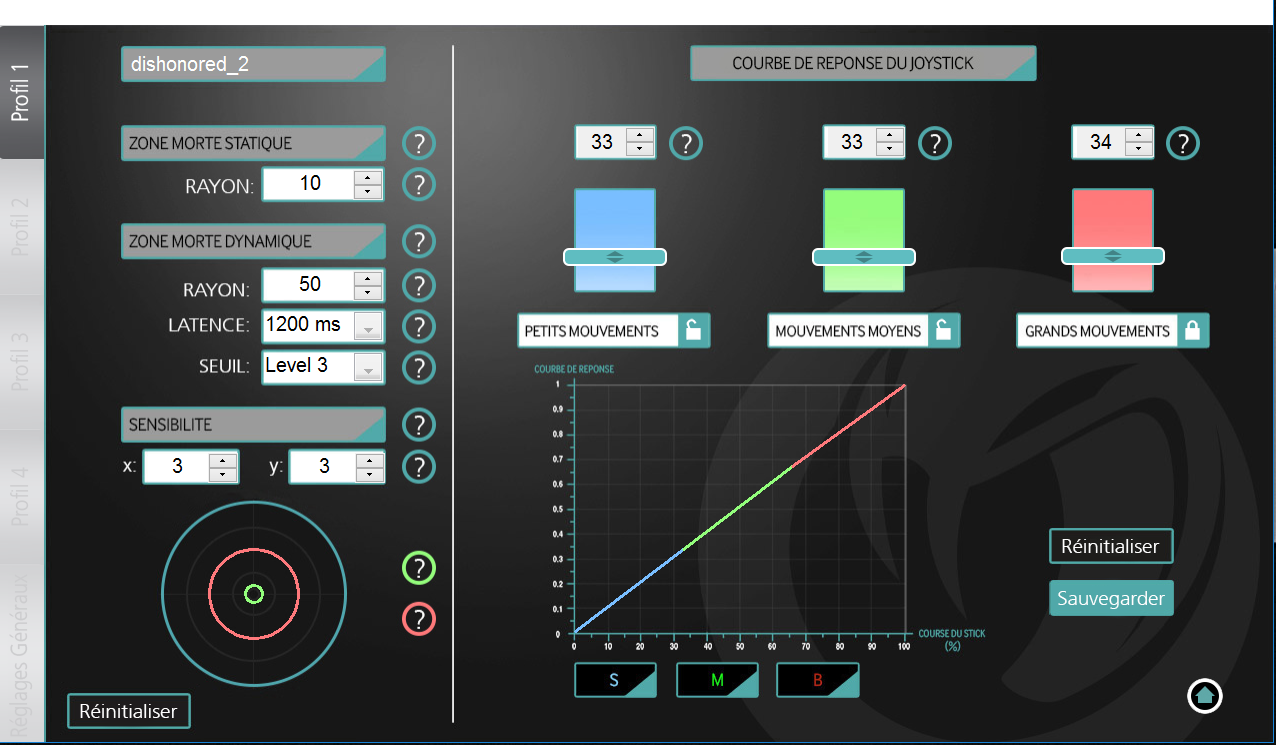The image size is (1276, 745).
Task: Expand the Seuil Level 3 dropdown
Action: click(369, 367)
